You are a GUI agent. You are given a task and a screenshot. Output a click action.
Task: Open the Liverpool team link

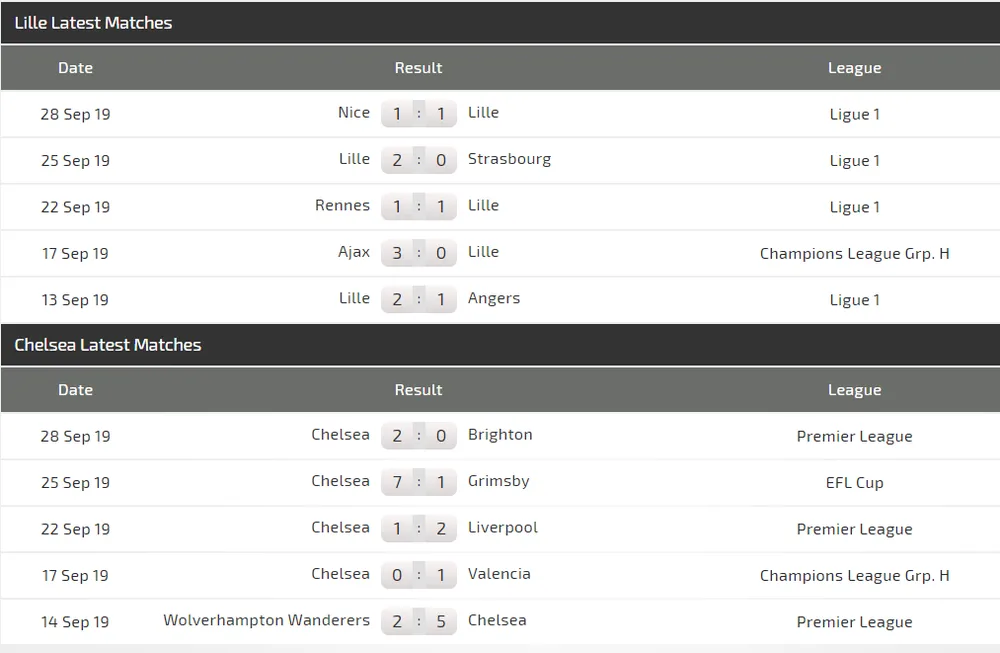[x=503, y=528]
